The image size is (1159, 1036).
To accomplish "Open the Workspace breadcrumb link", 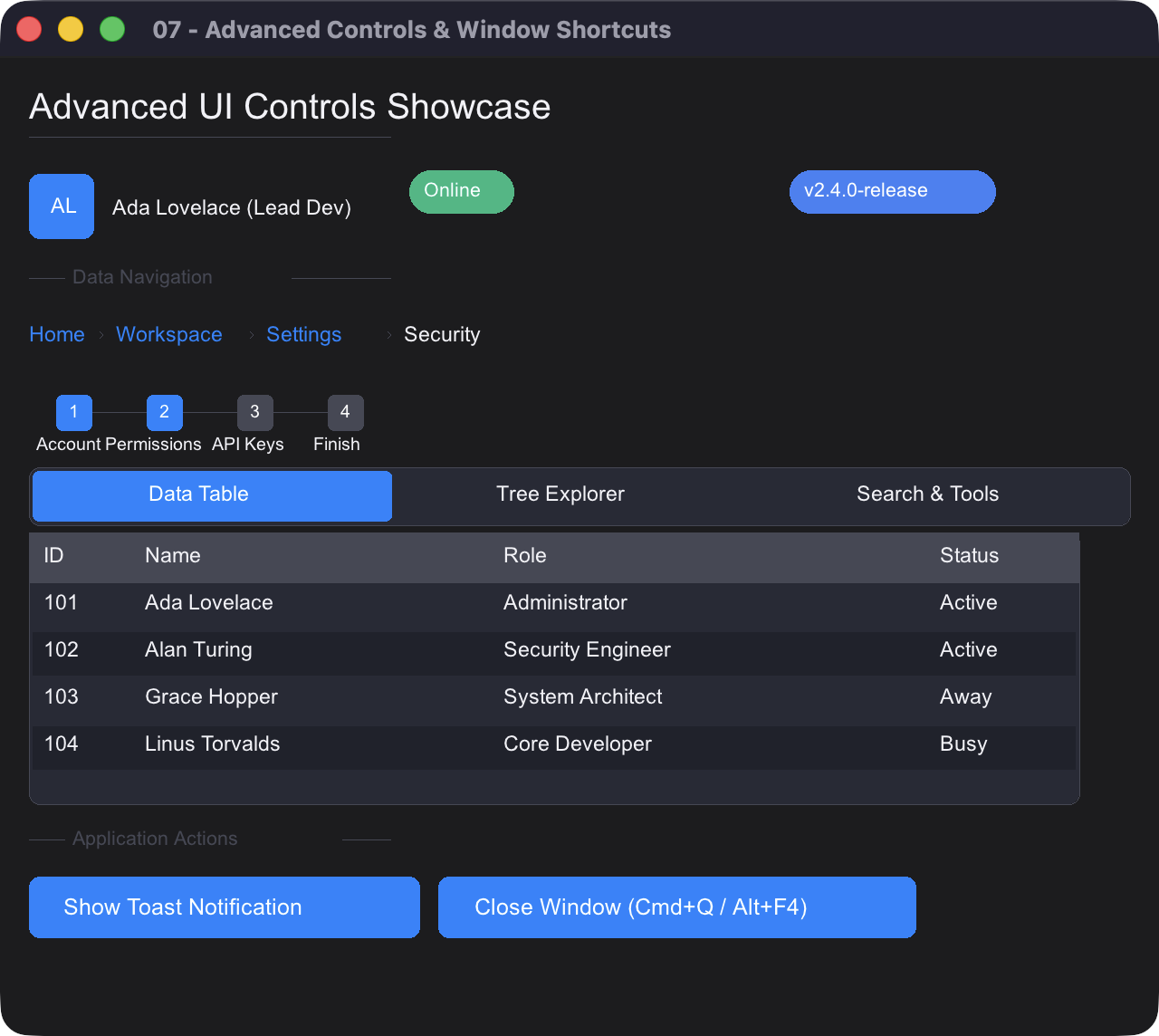I will [x=169, y=334].
